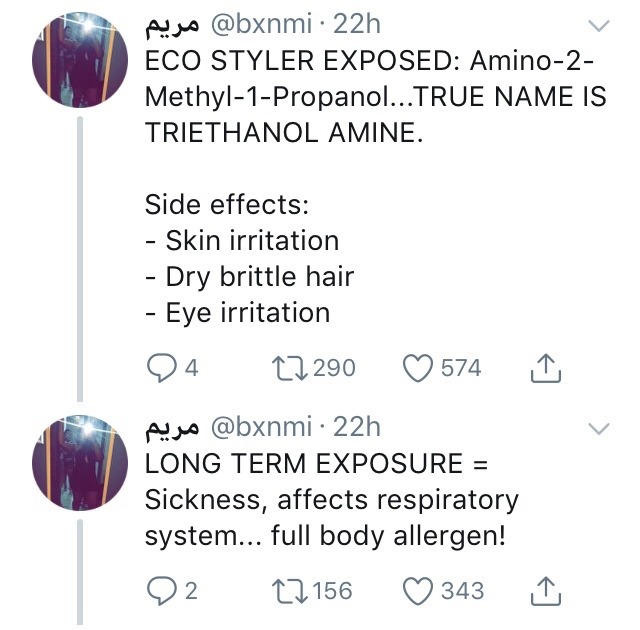Viewport: 640px width, 630px height.
Task: Open profile picture on the second tweet
Action: coord(80,463)
